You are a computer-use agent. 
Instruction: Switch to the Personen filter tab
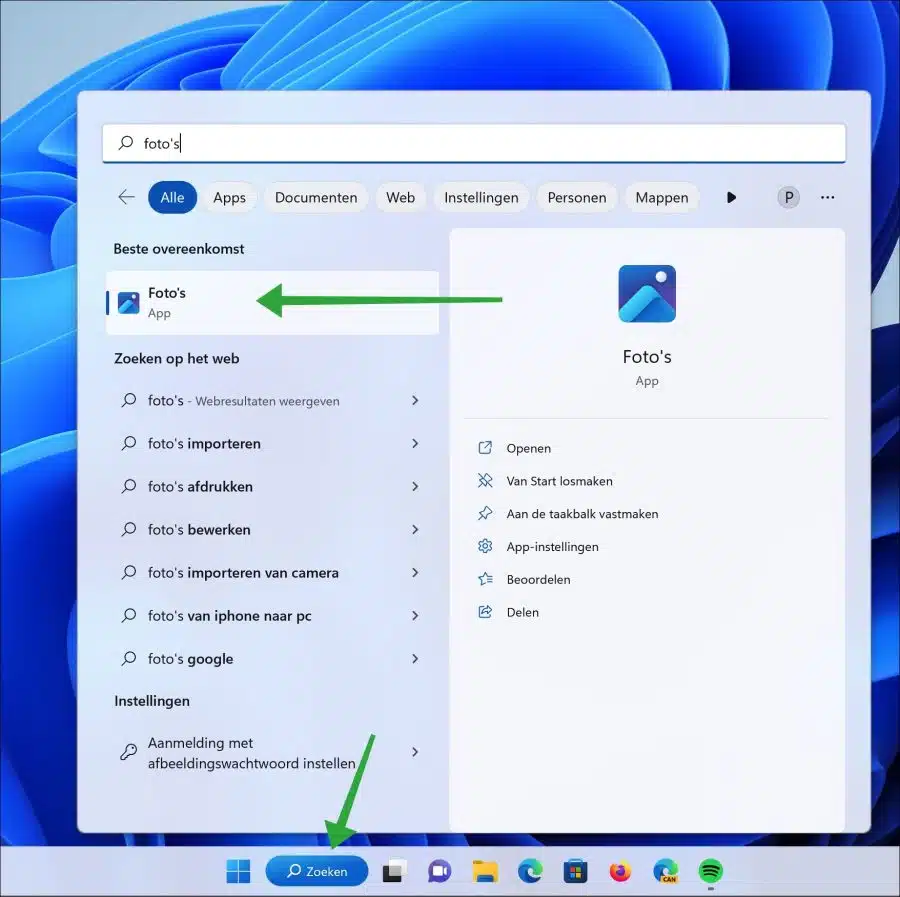pyautogui.click(x=577, y=197)
